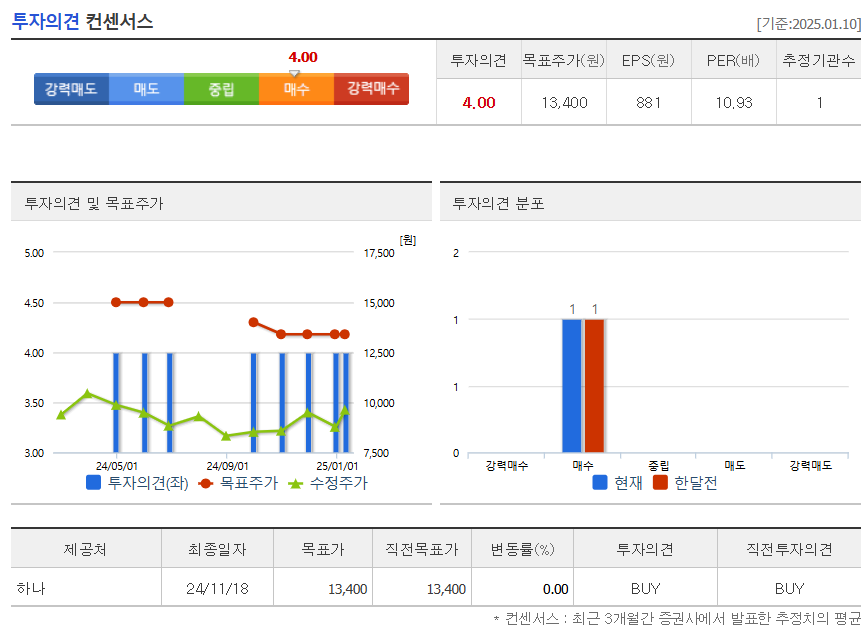Click the blue 현재 bar for 매수

[x=572, y=386]
